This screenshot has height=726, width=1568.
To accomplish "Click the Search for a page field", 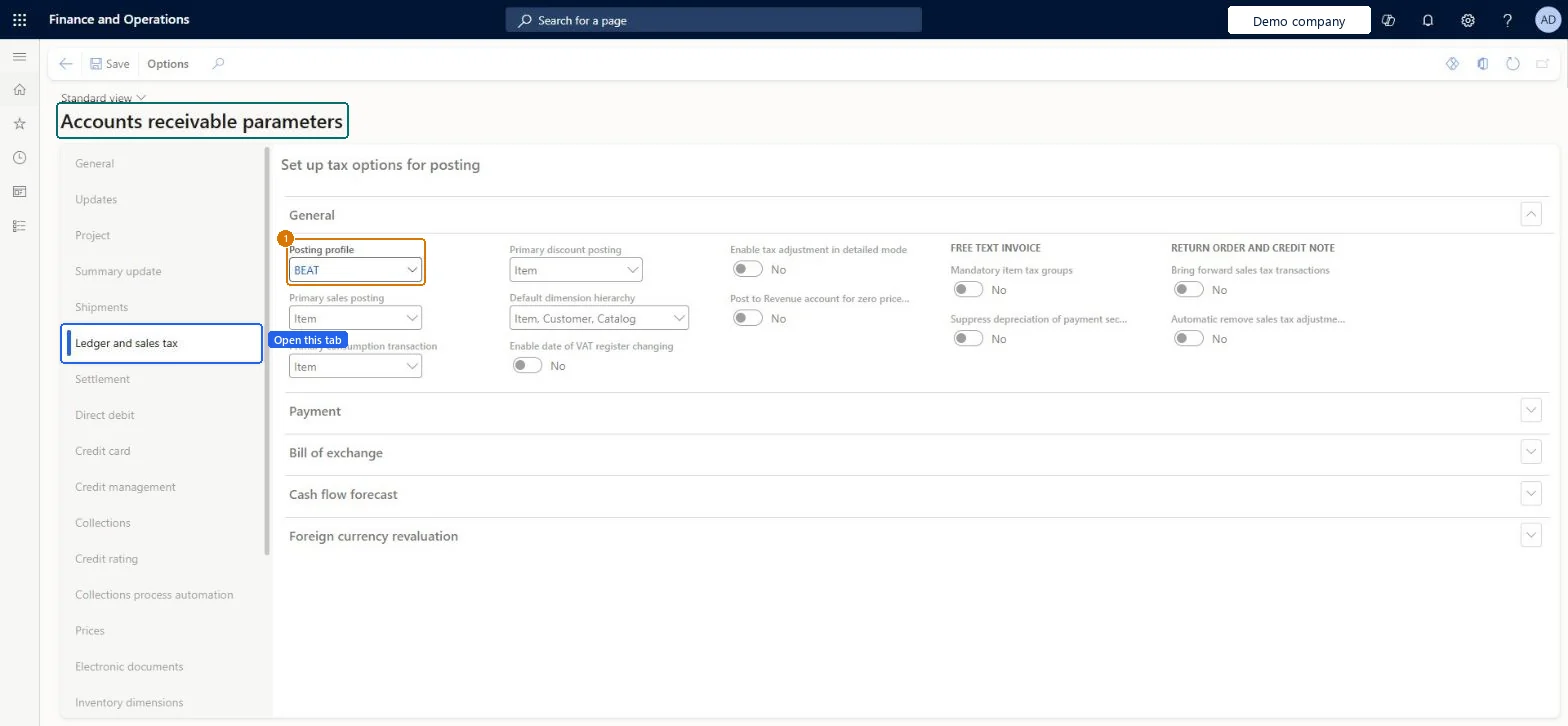I will [713, 20].
